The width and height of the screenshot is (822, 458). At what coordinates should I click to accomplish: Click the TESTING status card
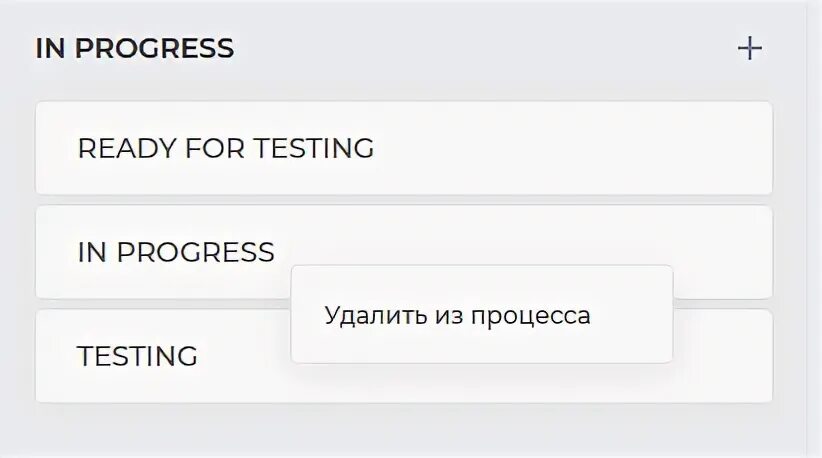(x=160, y=356)
